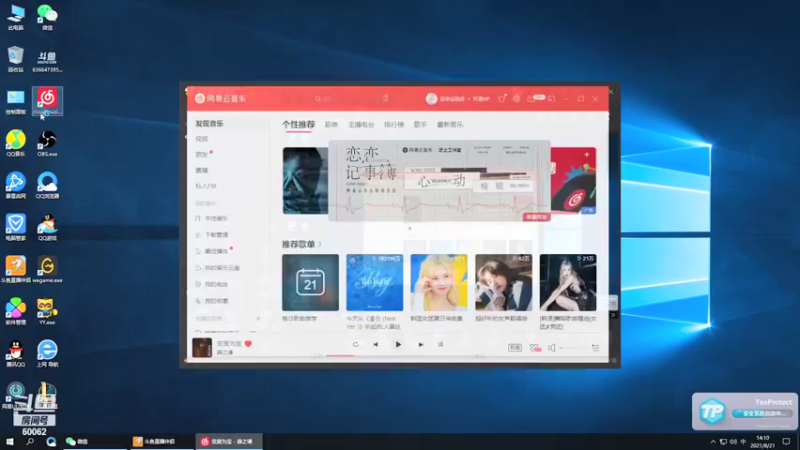Play the current song

(x=398, y=344)
